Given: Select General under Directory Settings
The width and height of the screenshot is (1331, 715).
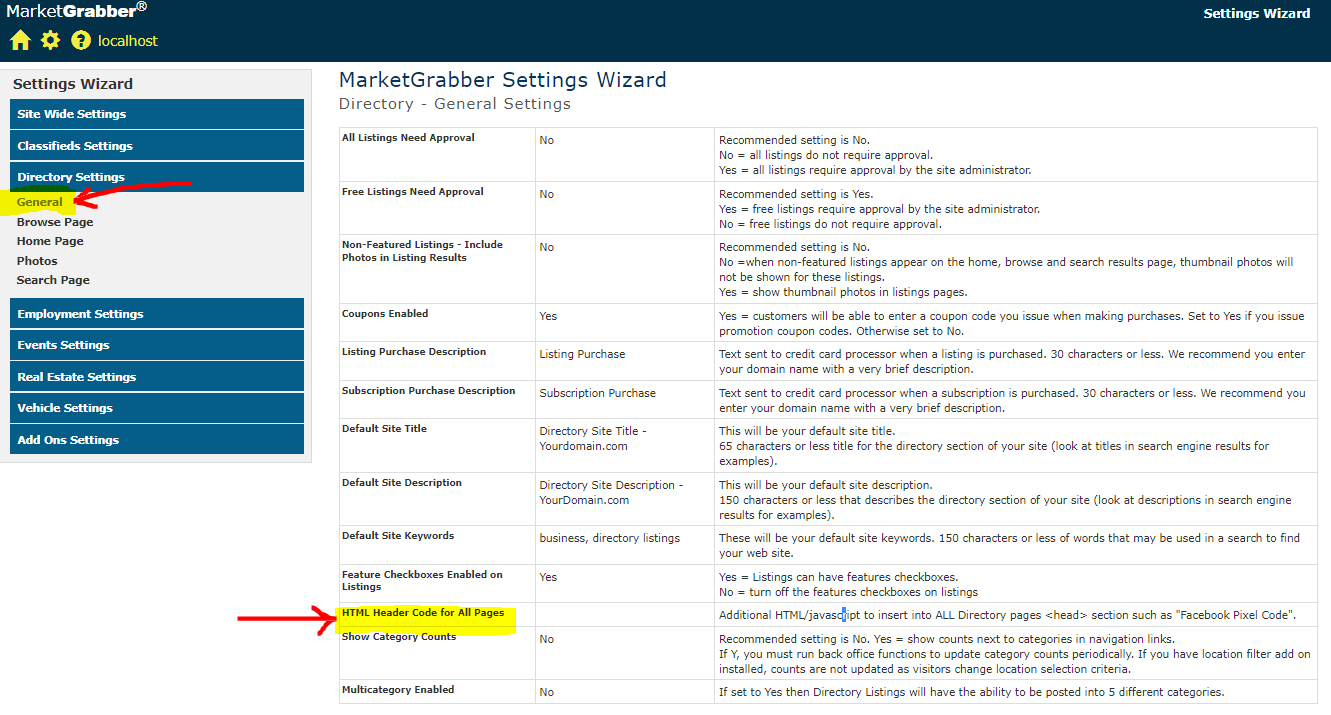Looking at the screenshot, I should [x=40, y=202].
